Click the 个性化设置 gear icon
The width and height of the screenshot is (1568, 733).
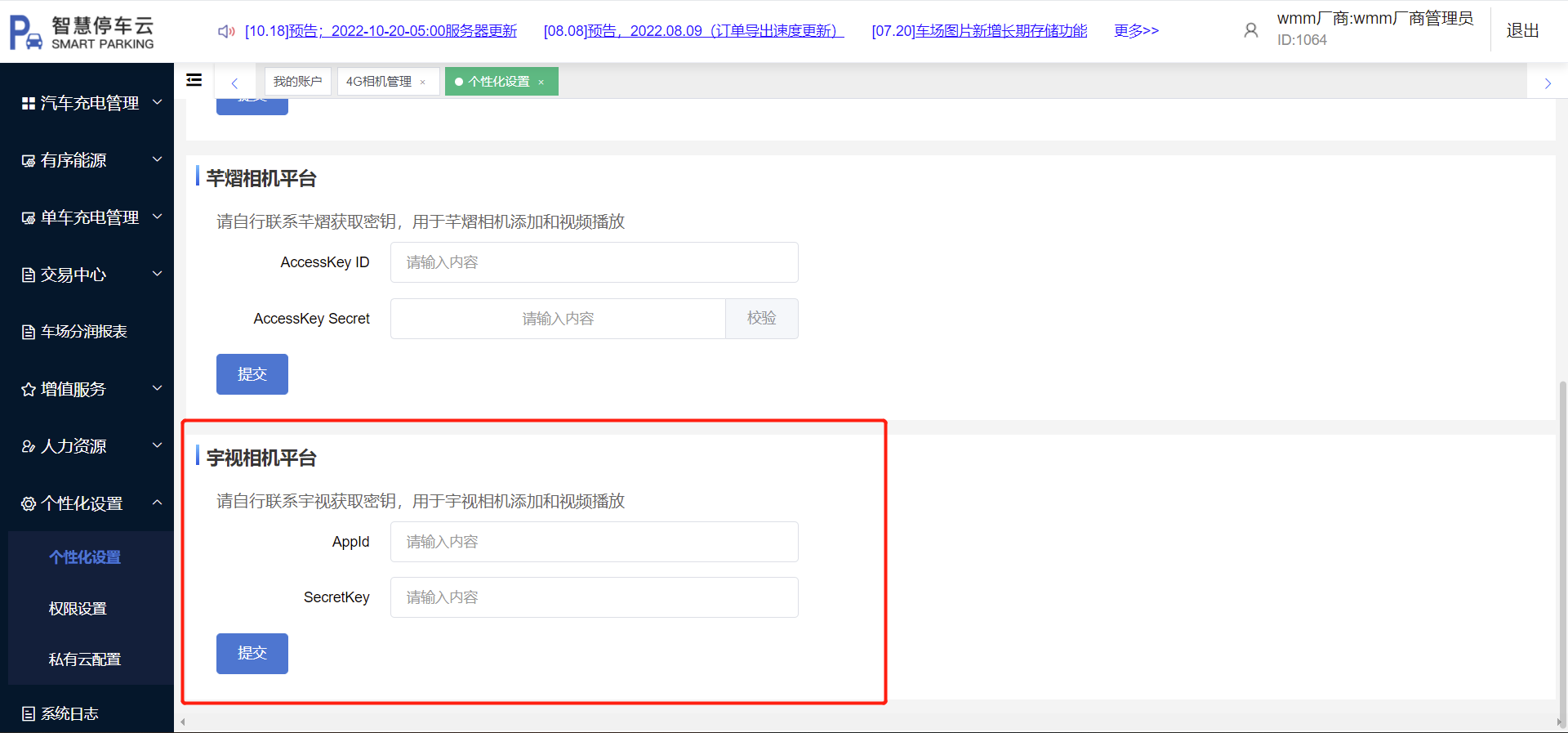pos(29,504)
